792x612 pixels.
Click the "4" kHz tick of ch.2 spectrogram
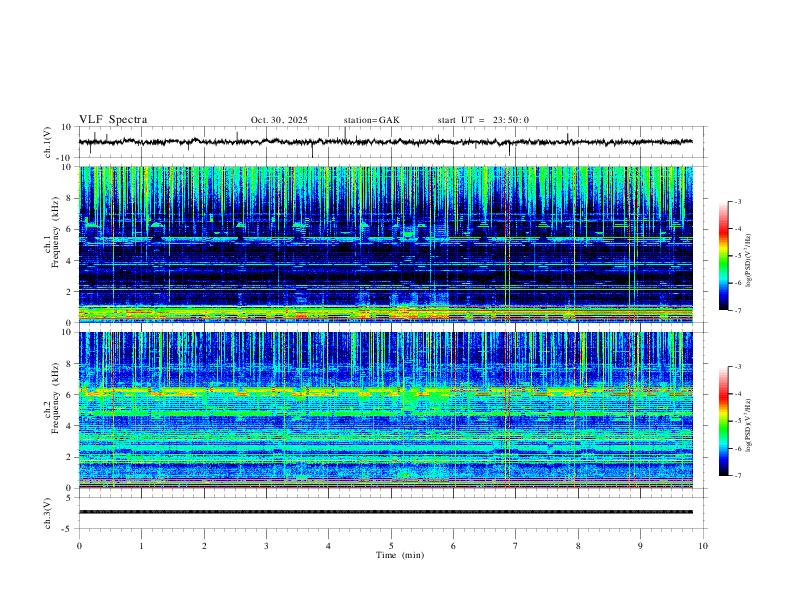(x=69, y=426)
